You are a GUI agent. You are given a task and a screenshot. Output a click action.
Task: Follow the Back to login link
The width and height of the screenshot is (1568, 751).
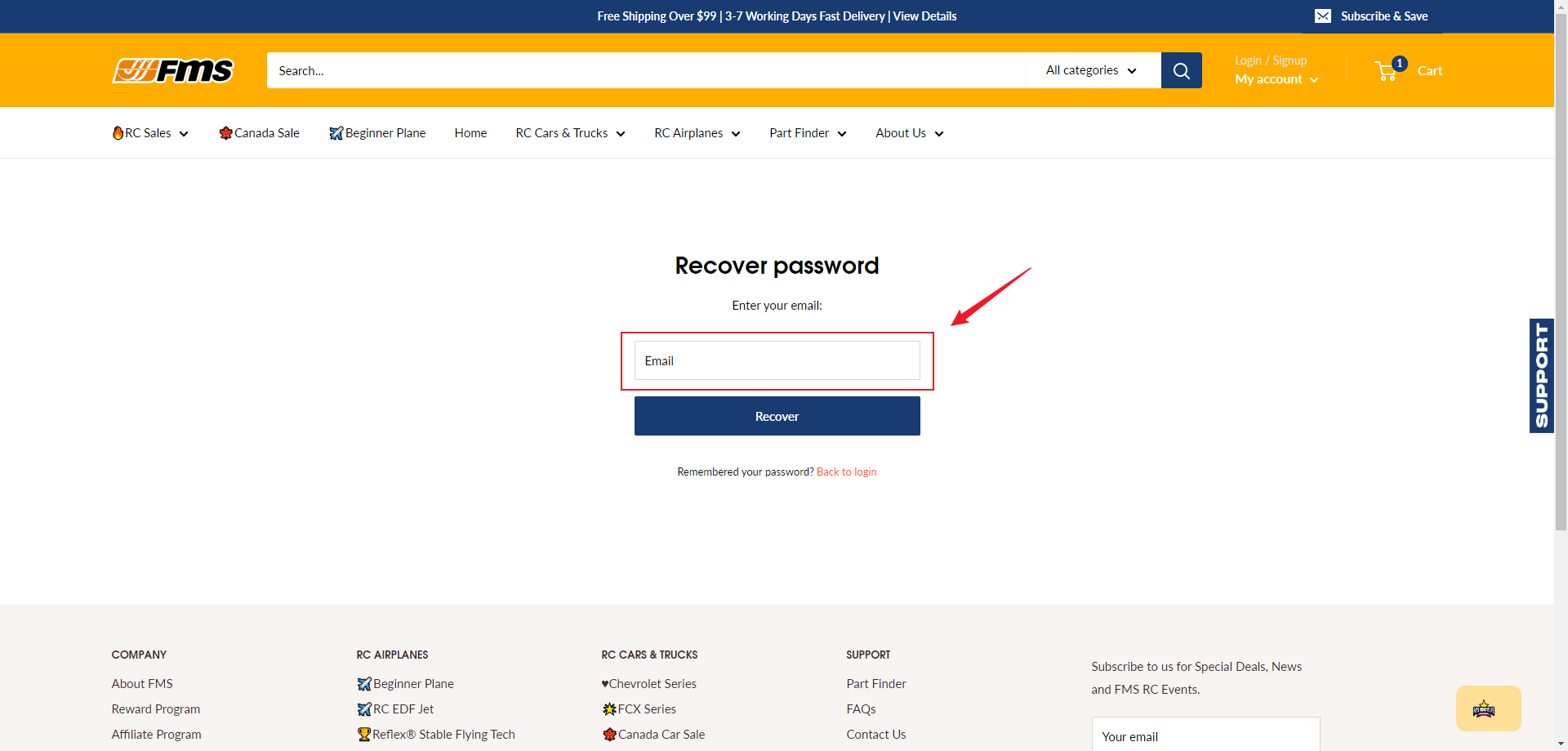click(x=846, y=472)
